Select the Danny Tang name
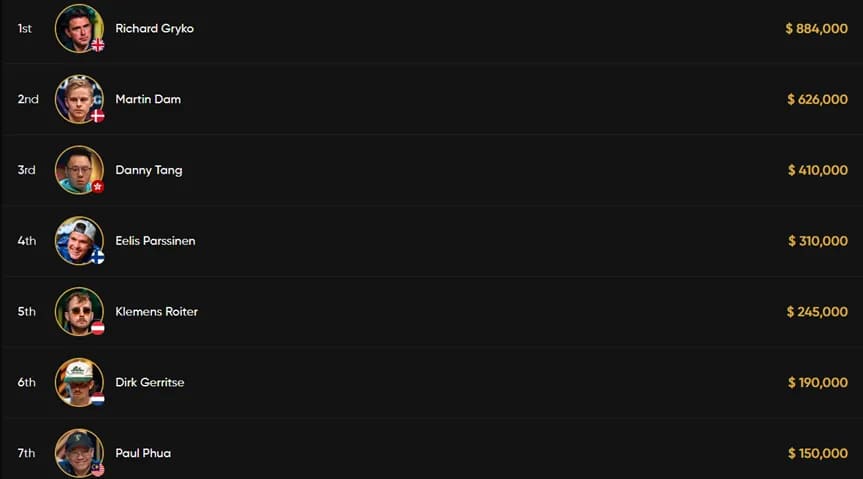The image size is (863, 479). (149, 170)
